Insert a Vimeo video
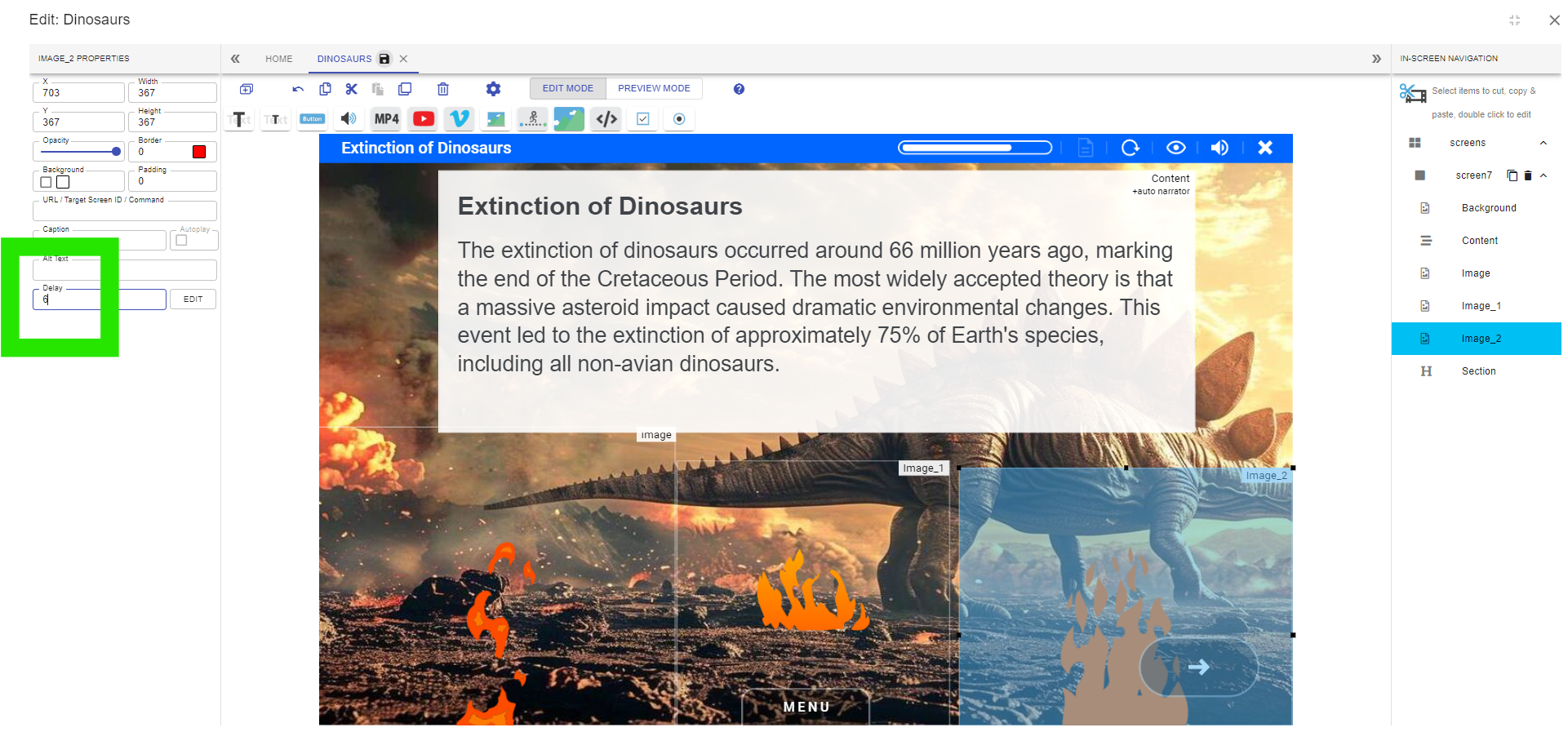Screen dimensions: 1568x732 pos(460,119)
